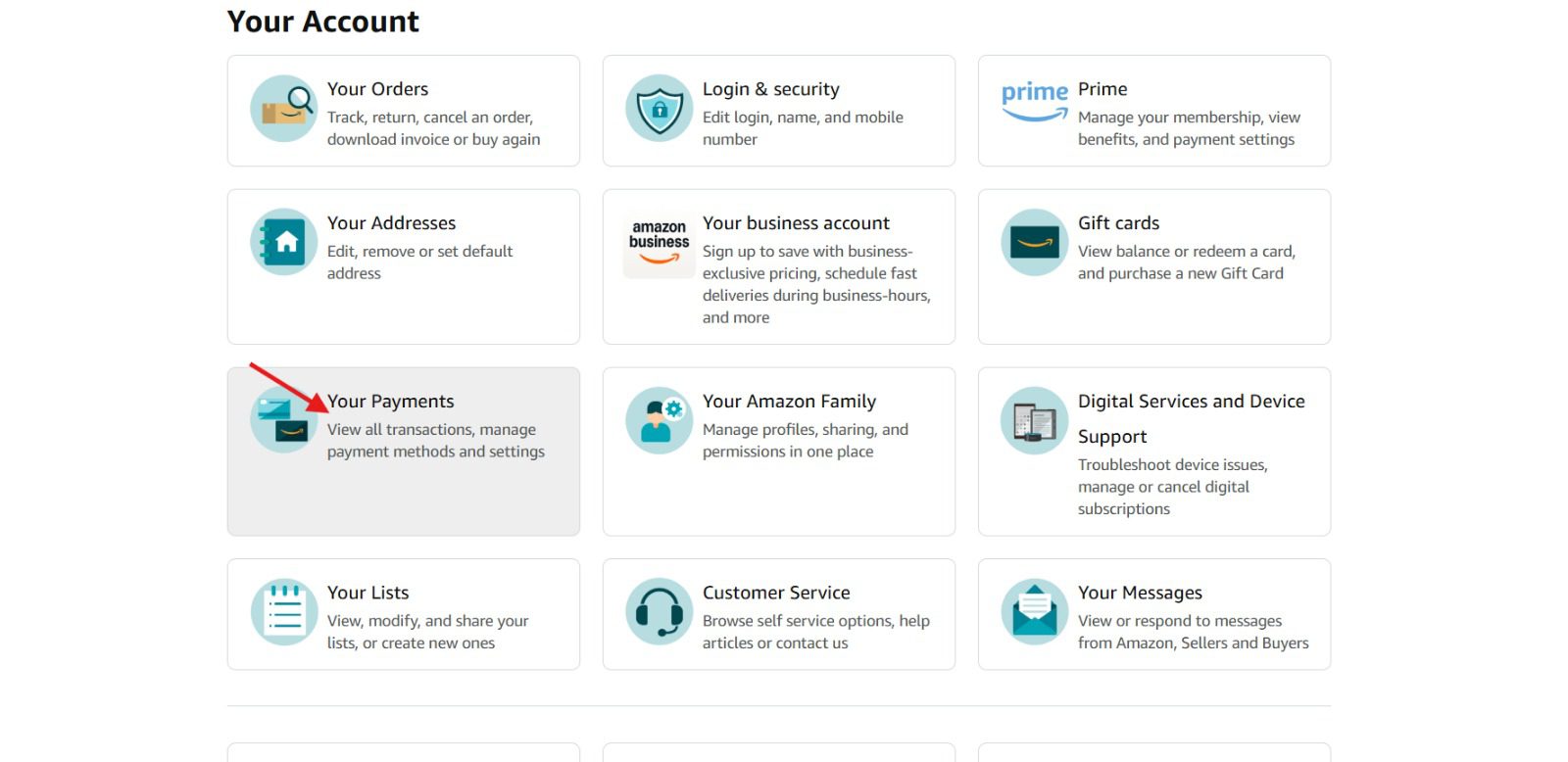Click the Your Payments card icon

point(283,420)
